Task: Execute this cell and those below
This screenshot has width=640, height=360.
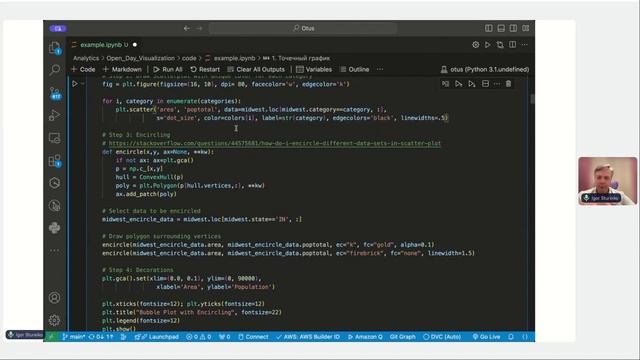Action: point(472,84)
